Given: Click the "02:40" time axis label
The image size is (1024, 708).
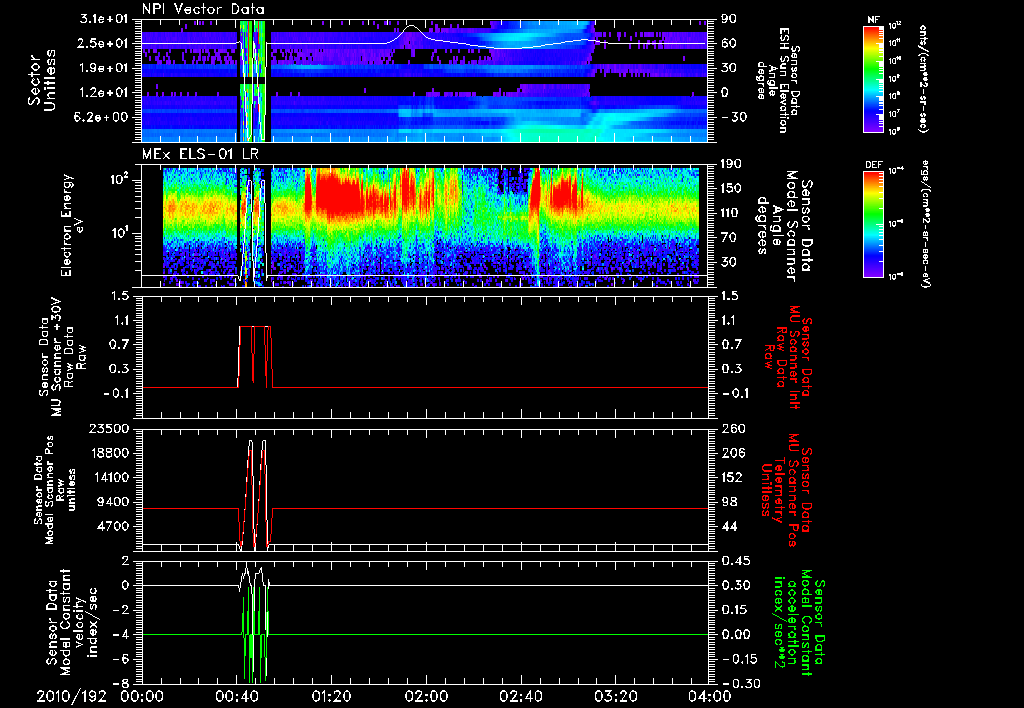Looking at the screenshot, I should click(x=520, y=696).
